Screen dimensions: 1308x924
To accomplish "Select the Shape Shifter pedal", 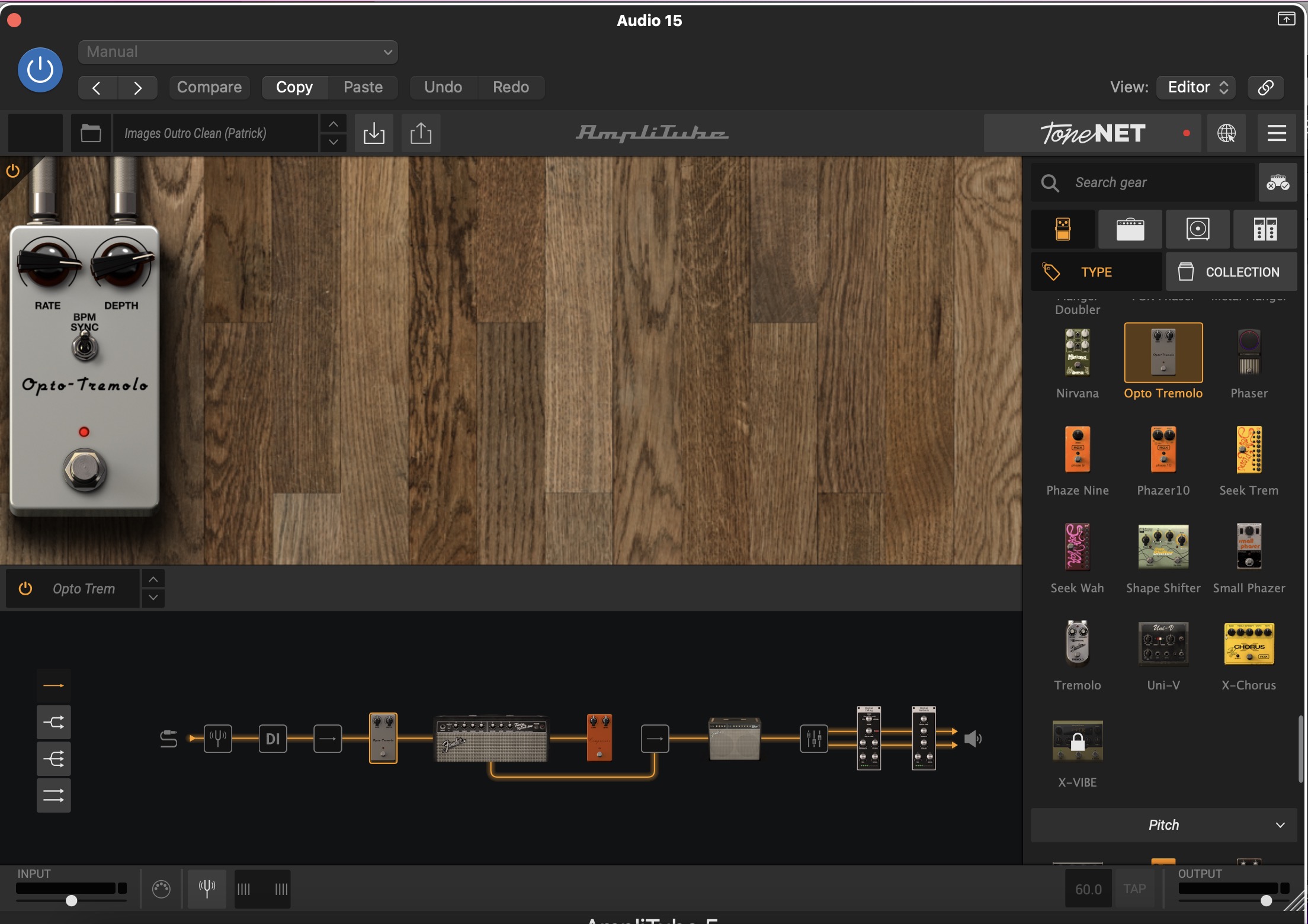I will click(x=1163, y=546).
